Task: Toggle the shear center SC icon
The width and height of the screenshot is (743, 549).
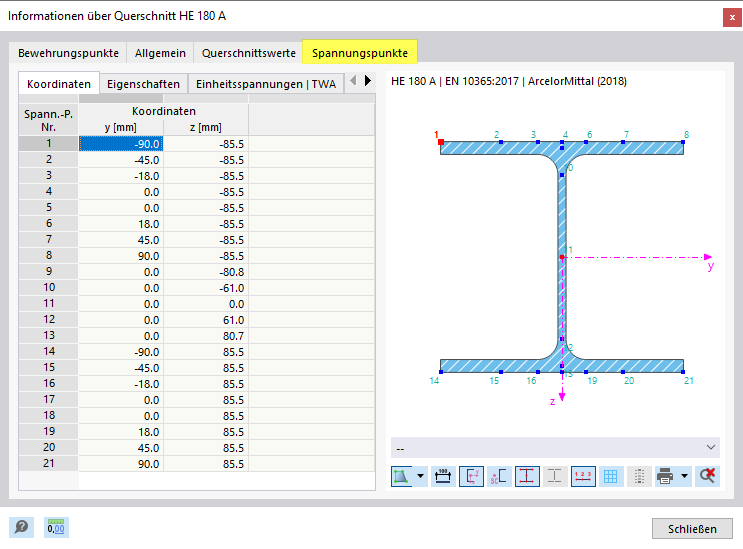Action: [499, 476]
